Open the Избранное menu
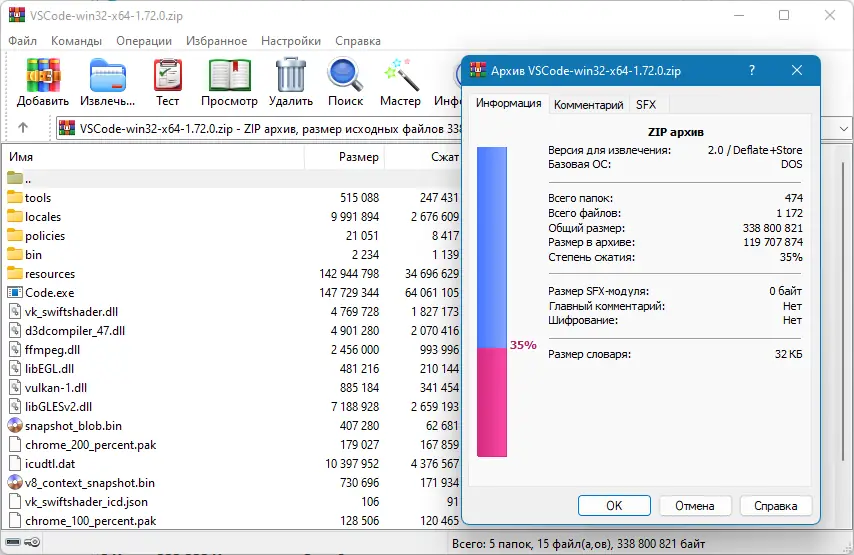 tap(216, 41)
